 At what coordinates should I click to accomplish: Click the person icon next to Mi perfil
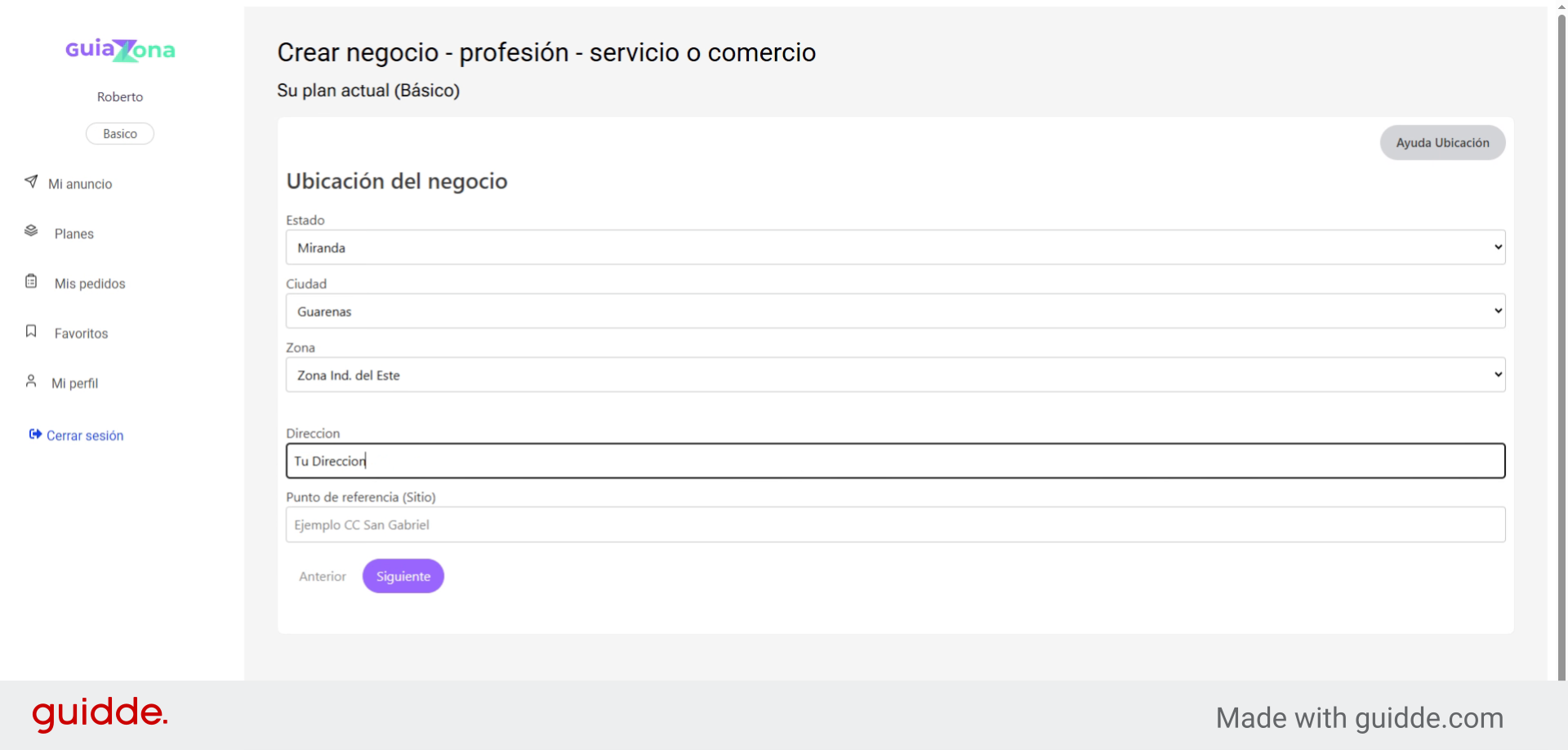tap(31, 381)
